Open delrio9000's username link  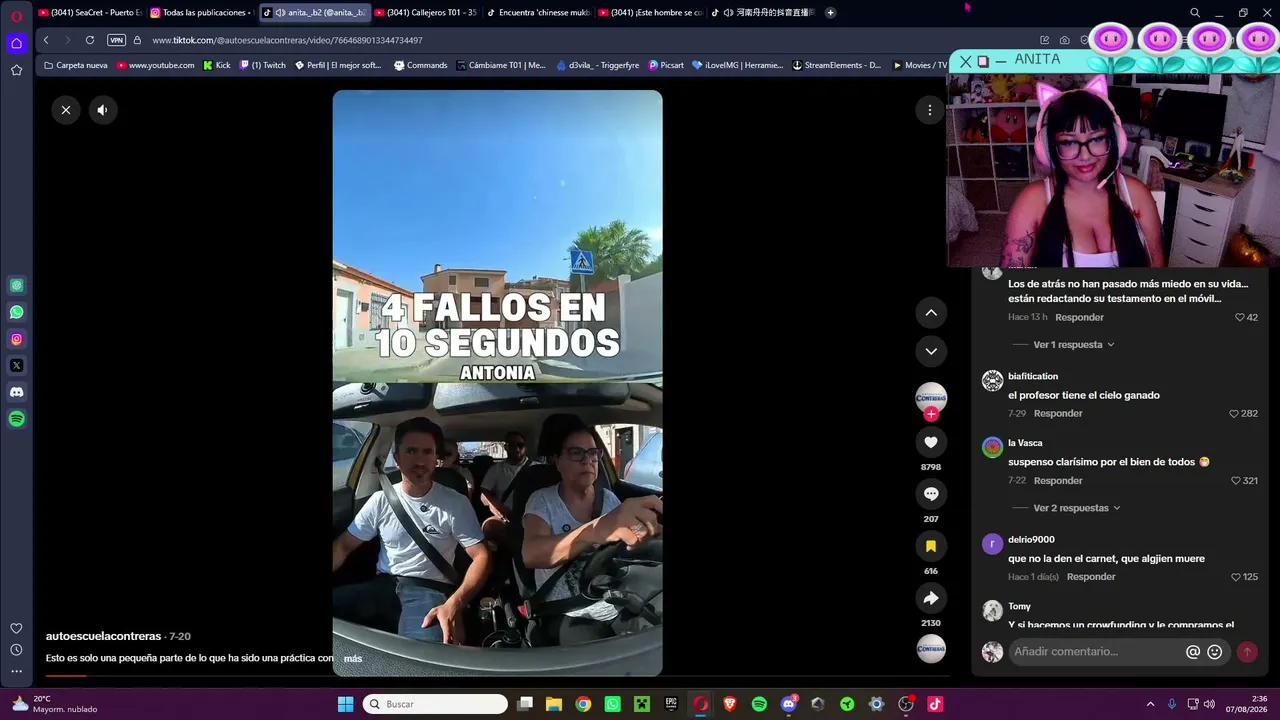point(1031,540)
